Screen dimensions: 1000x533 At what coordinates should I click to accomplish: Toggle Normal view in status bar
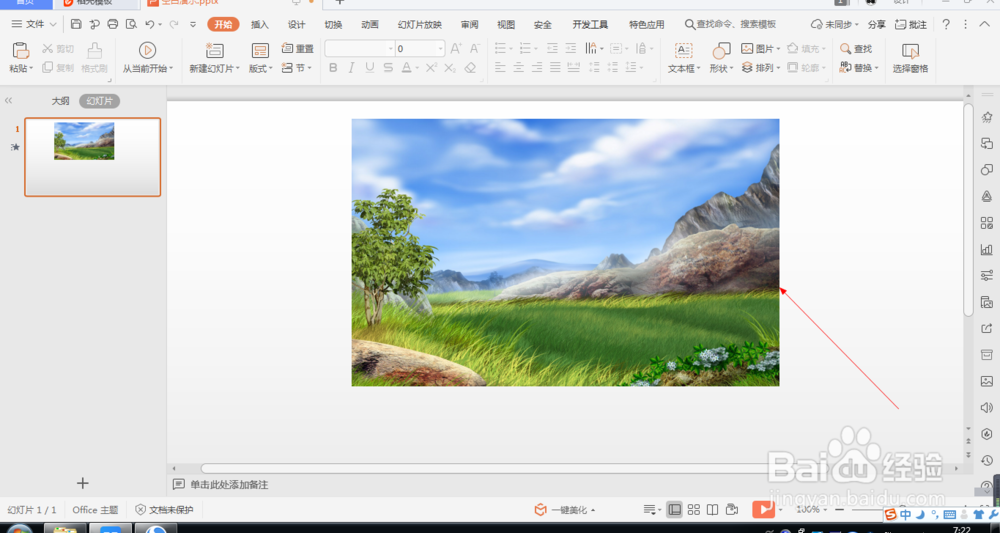pos(674,509)
